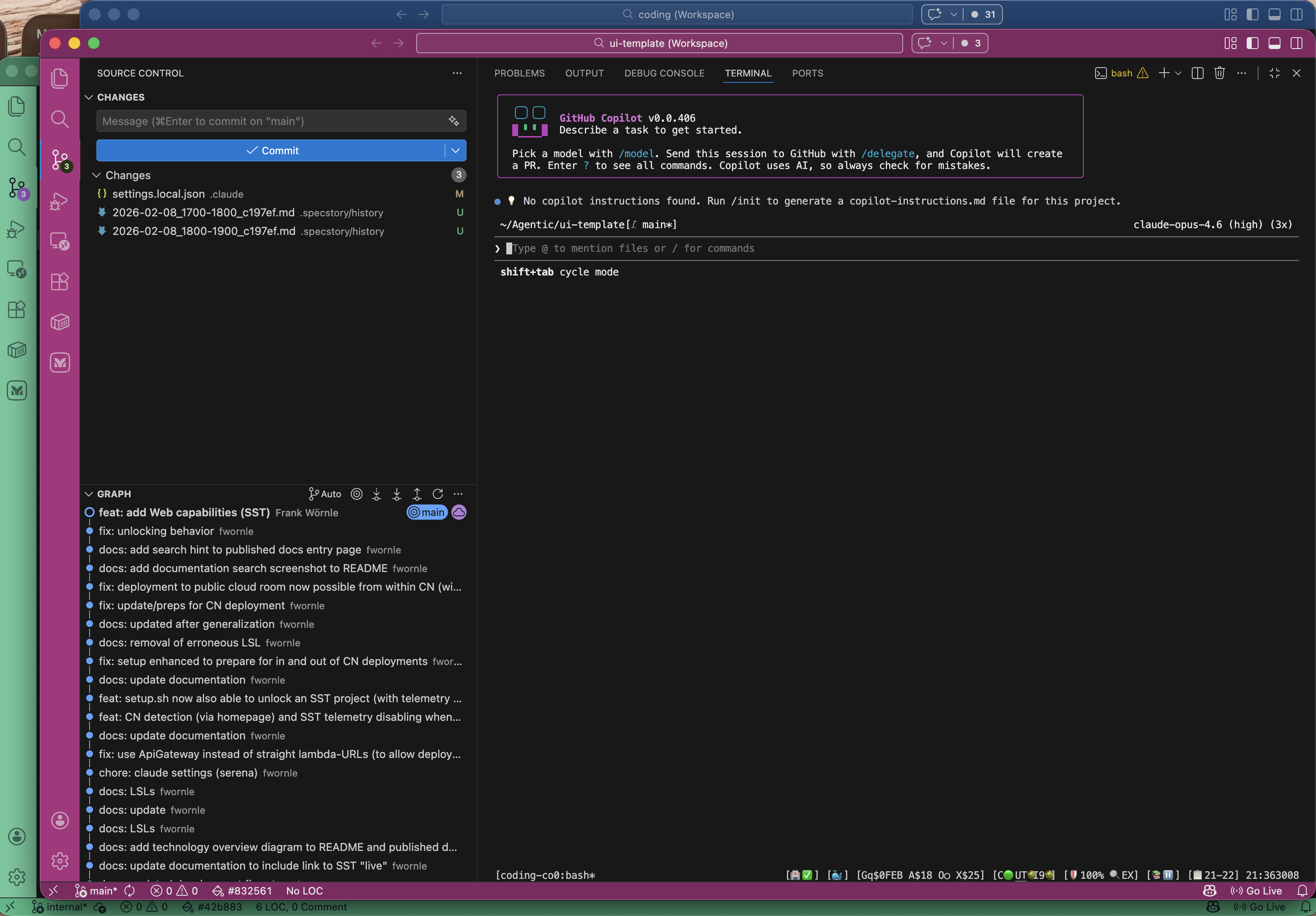The width and height of the screenshot is (1316, 916).
Task: Open Extensions view in ui-template activity bar
Action: (60, 281)
